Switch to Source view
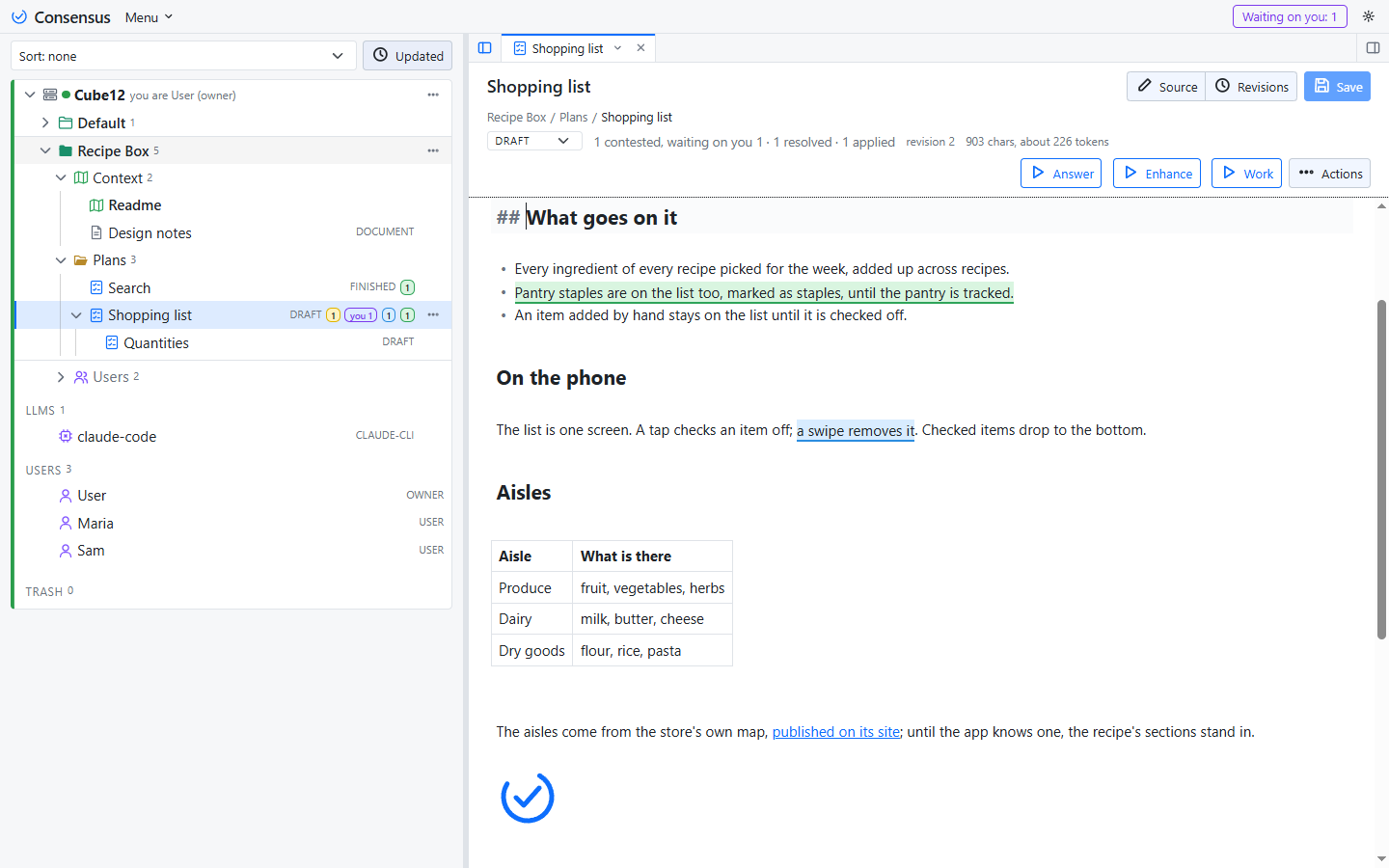The image size is (1389, 868). coord(1166,87)
